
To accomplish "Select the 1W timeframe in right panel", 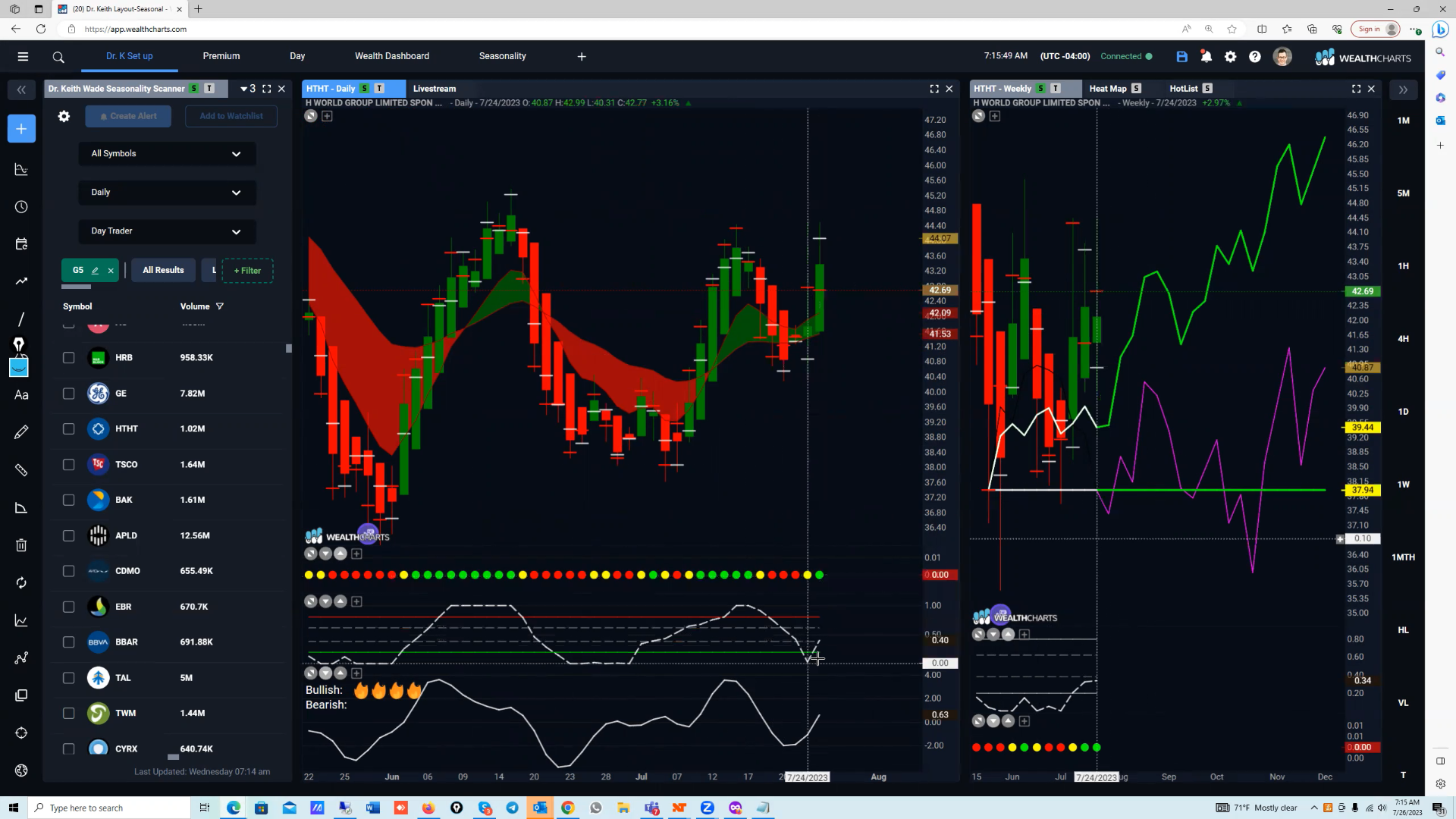I will coord(1403,485).
